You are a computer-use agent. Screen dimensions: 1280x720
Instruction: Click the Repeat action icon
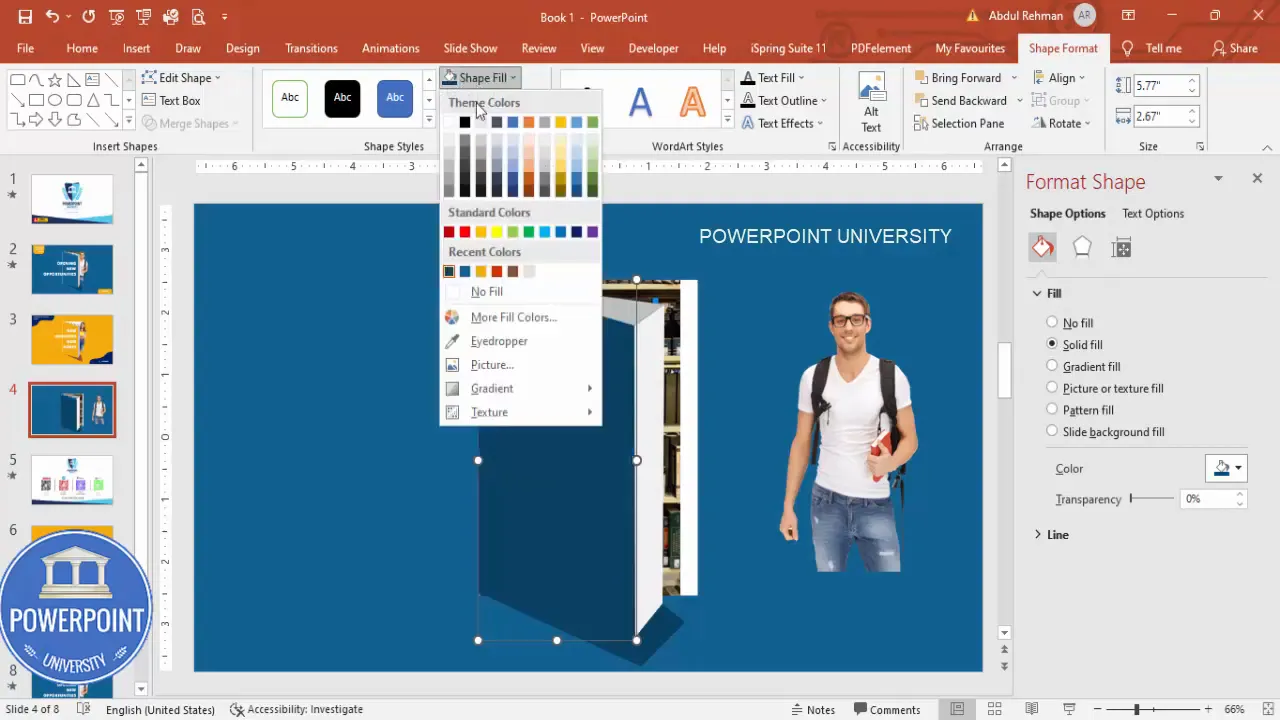pos(88,17)
